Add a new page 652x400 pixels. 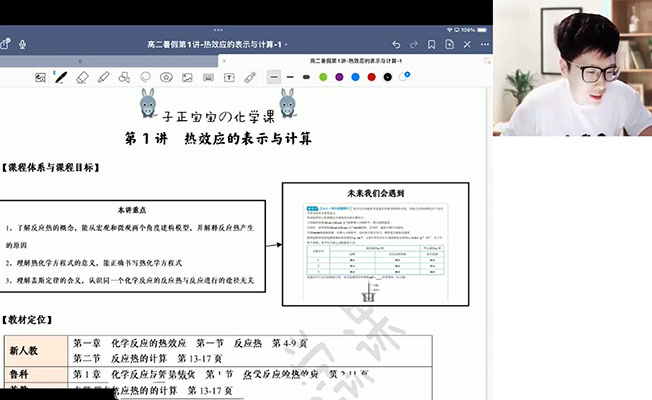[x=449, y=44]
